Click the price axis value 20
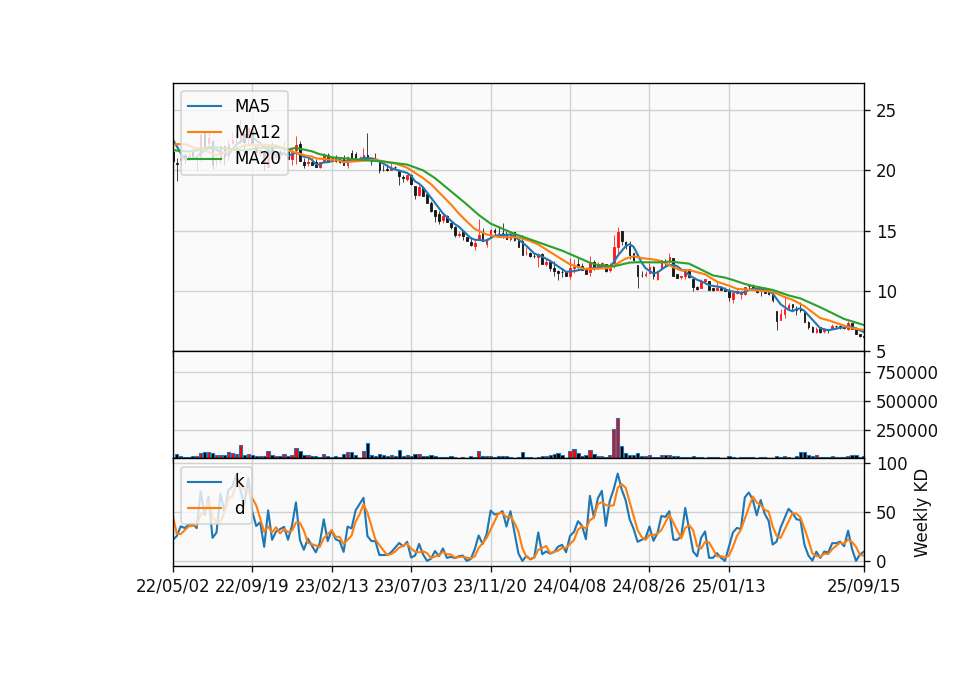 886,171
